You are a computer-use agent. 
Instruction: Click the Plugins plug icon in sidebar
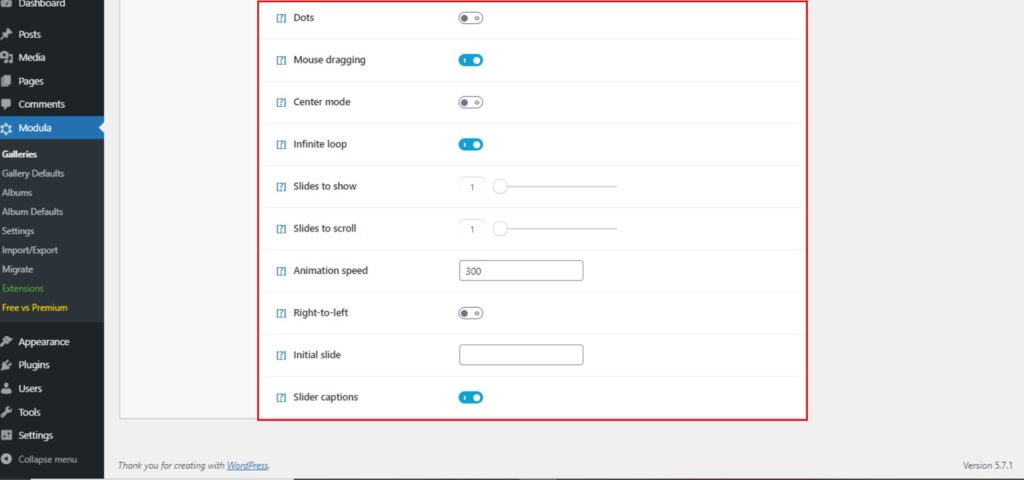[7, 365]
